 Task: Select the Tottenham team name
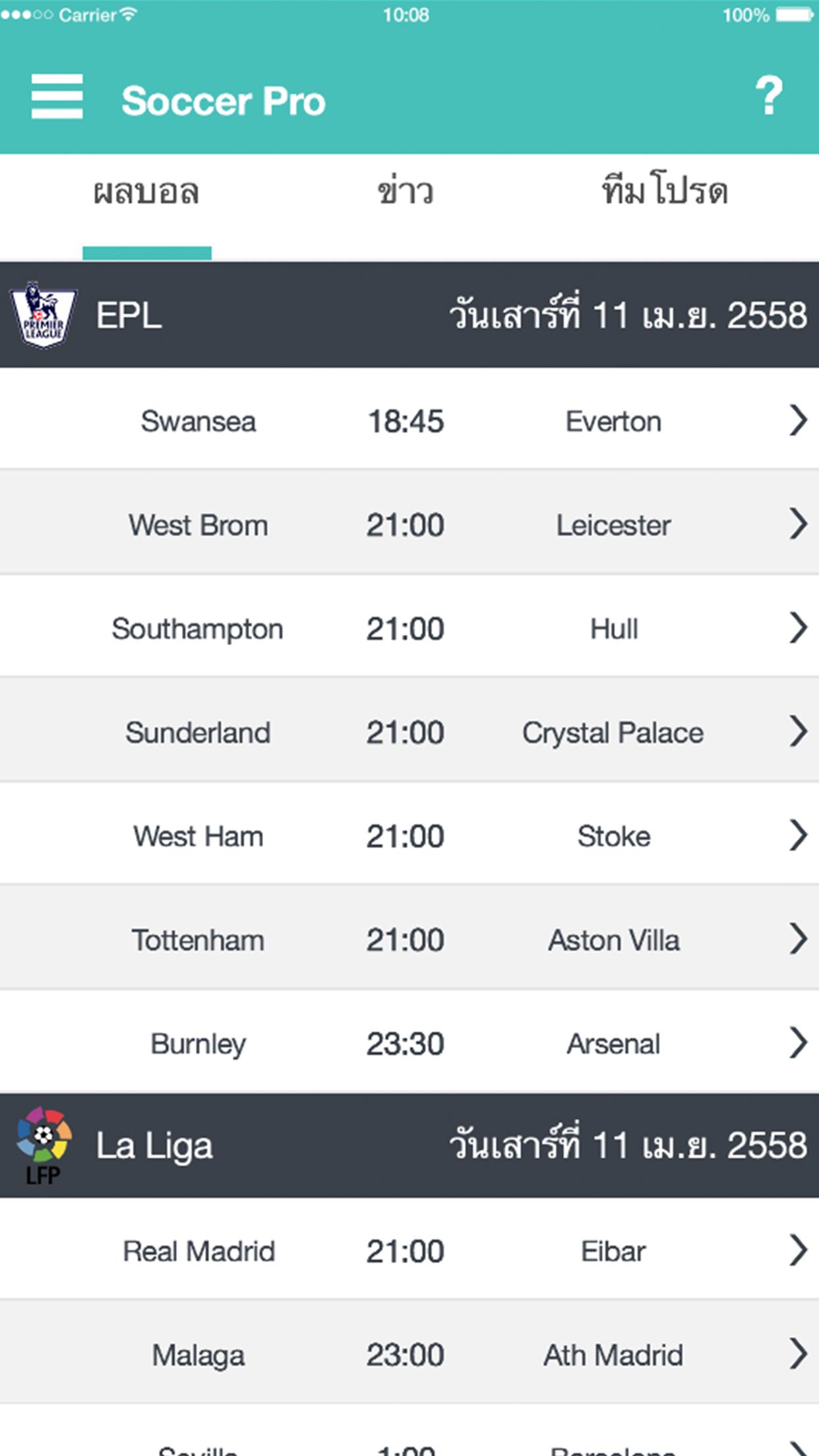click(198, 940)
